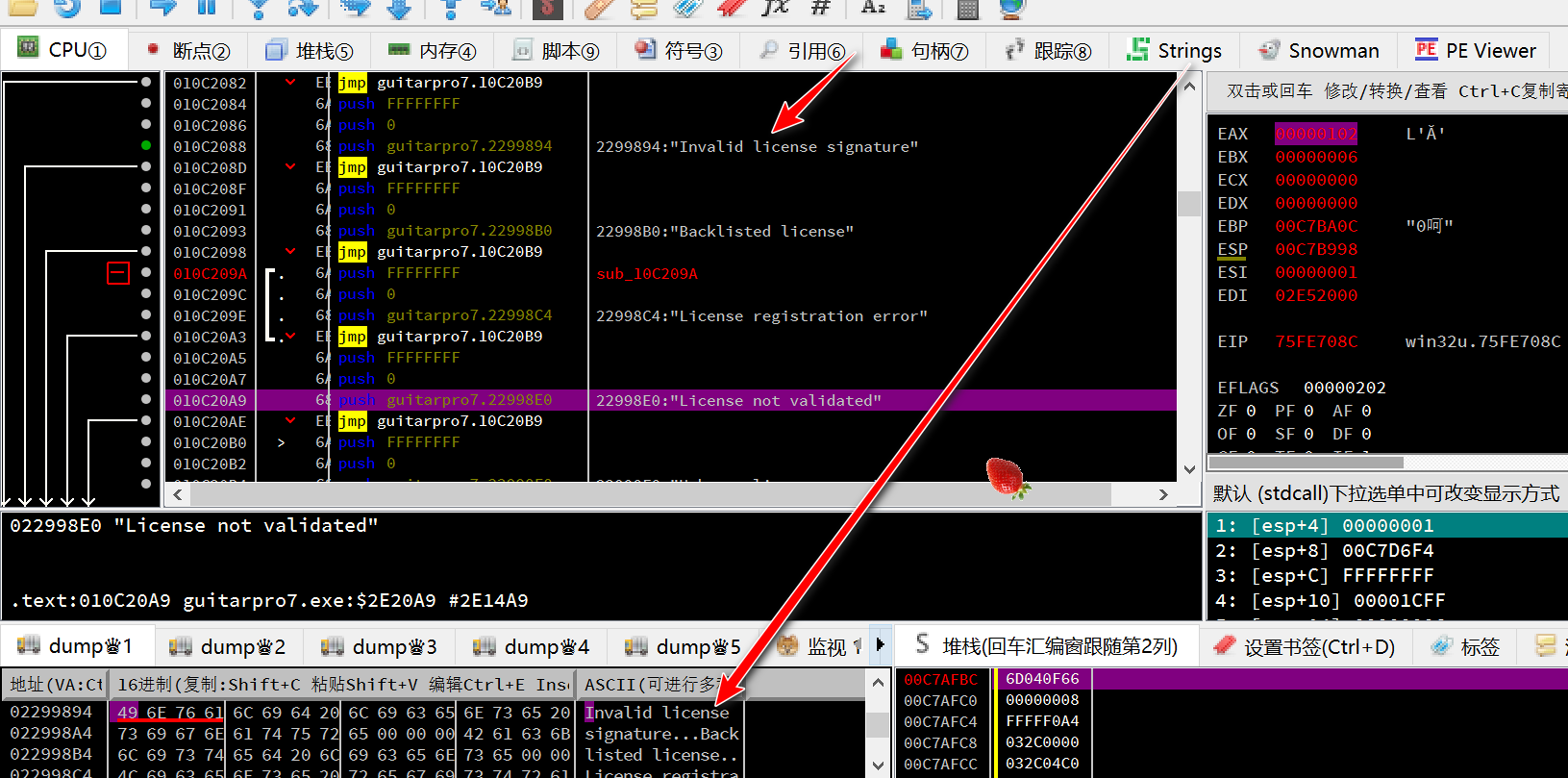This screenshot has height=778, width=1568.
Task: Click the globe toolbar icon
Action: [1011, 9]
